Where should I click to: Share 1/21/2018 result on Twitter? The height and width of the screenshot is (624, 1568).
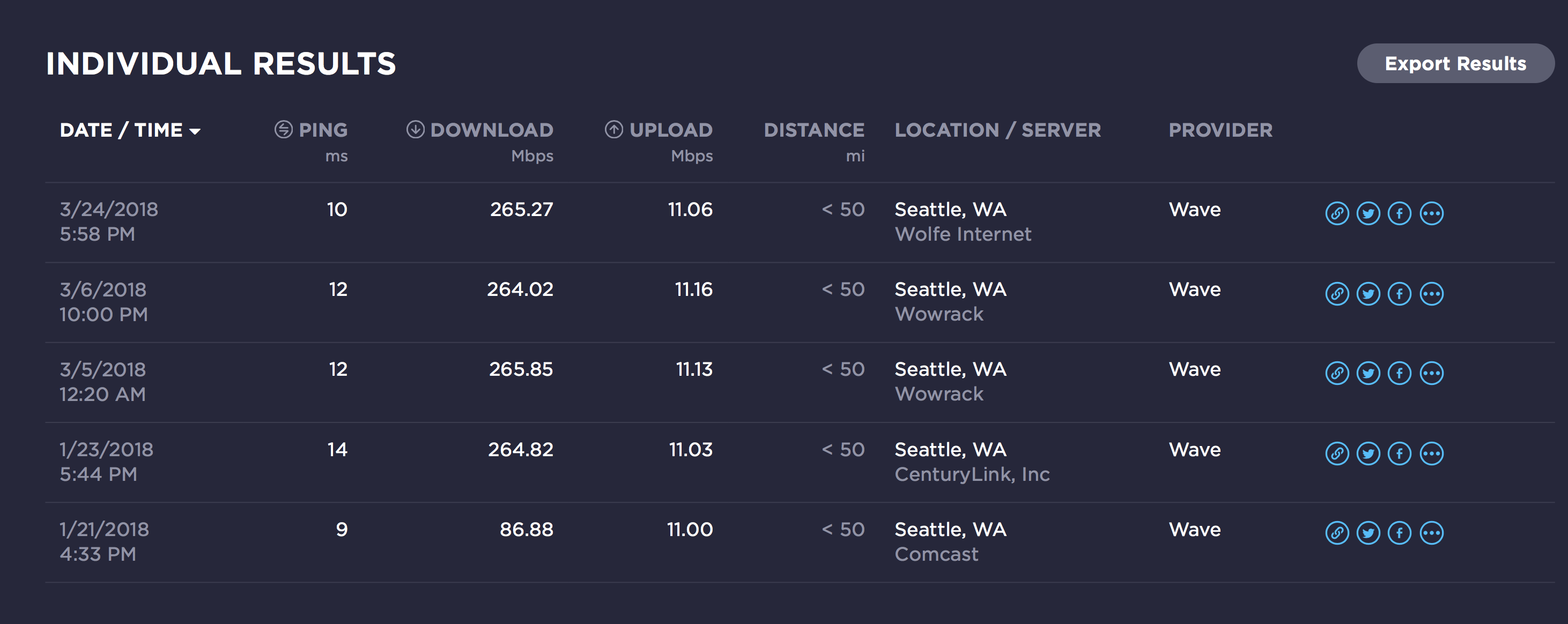1368,533
